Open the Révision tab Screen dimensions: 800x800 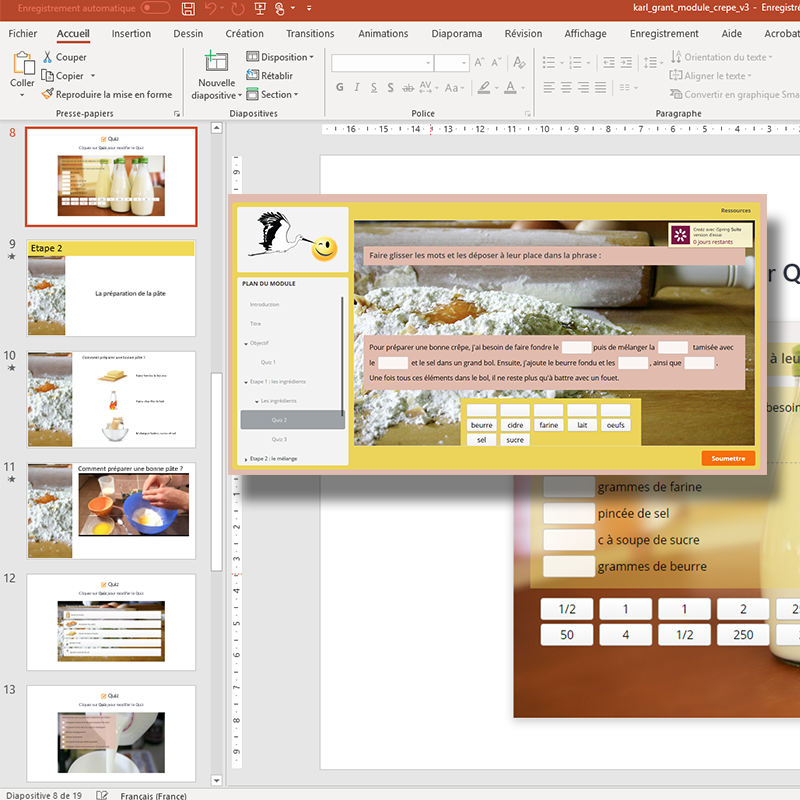(523, 34)
